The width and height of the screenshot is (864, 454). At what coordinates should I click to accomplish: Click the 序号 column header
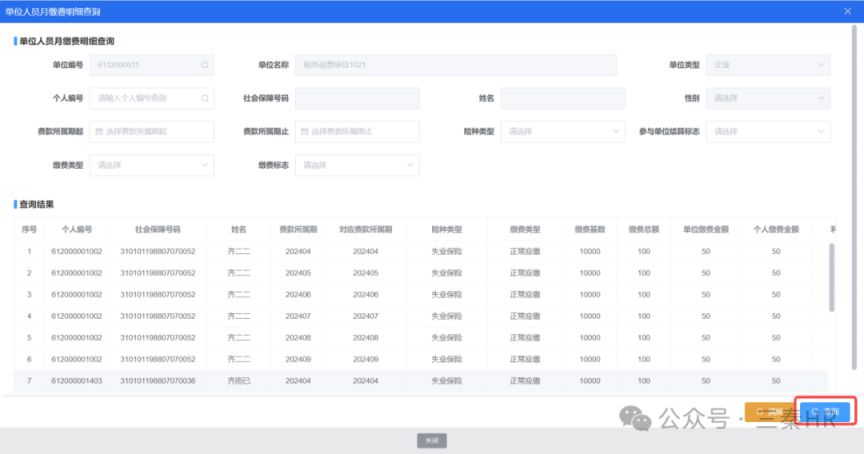pos(29,229)
